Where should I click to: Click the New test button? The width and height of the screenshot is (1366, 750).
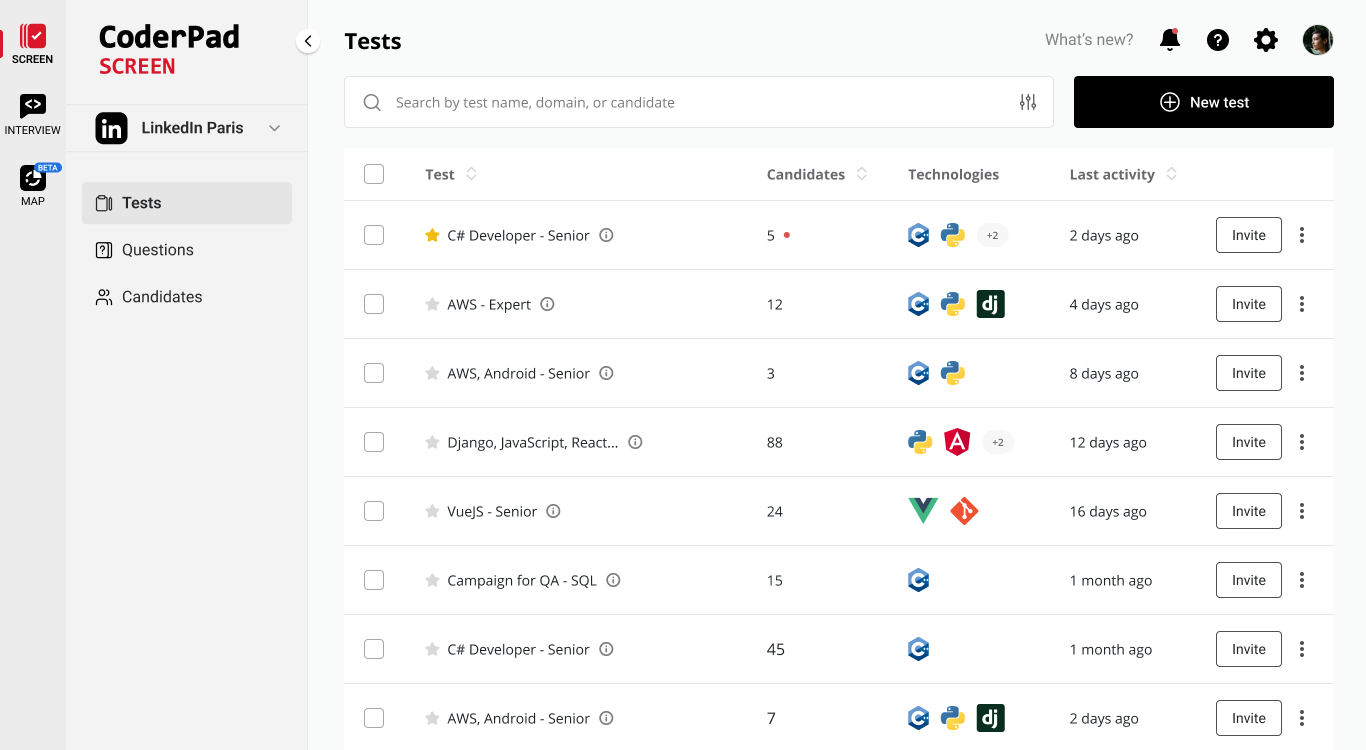coord(1203,102)
